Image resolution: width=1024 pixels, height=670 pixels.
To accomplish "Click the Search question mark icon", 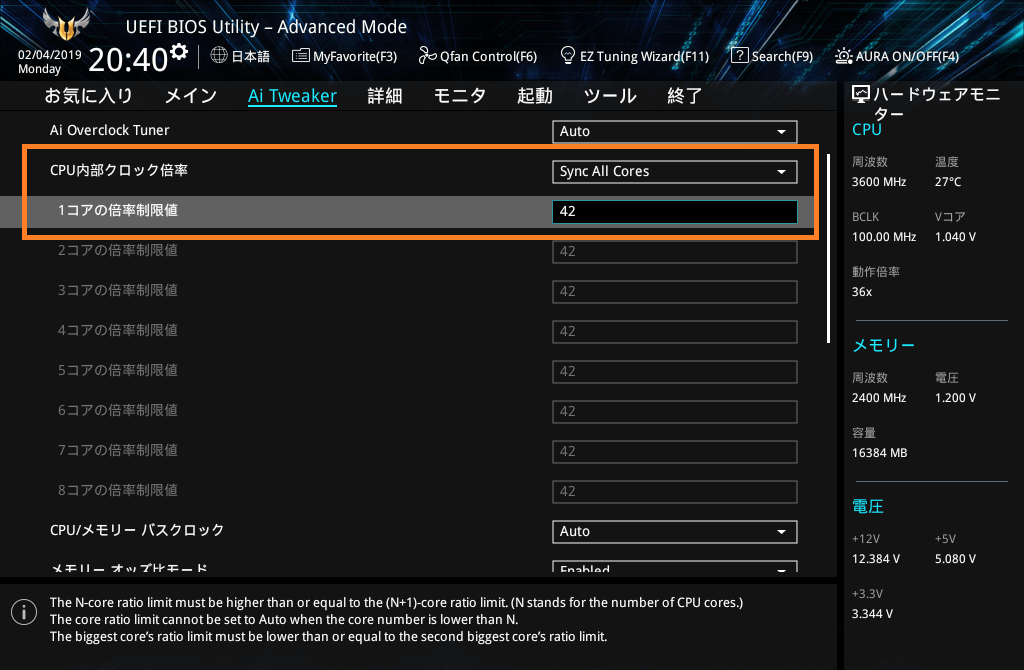I will tap(739, 56).
